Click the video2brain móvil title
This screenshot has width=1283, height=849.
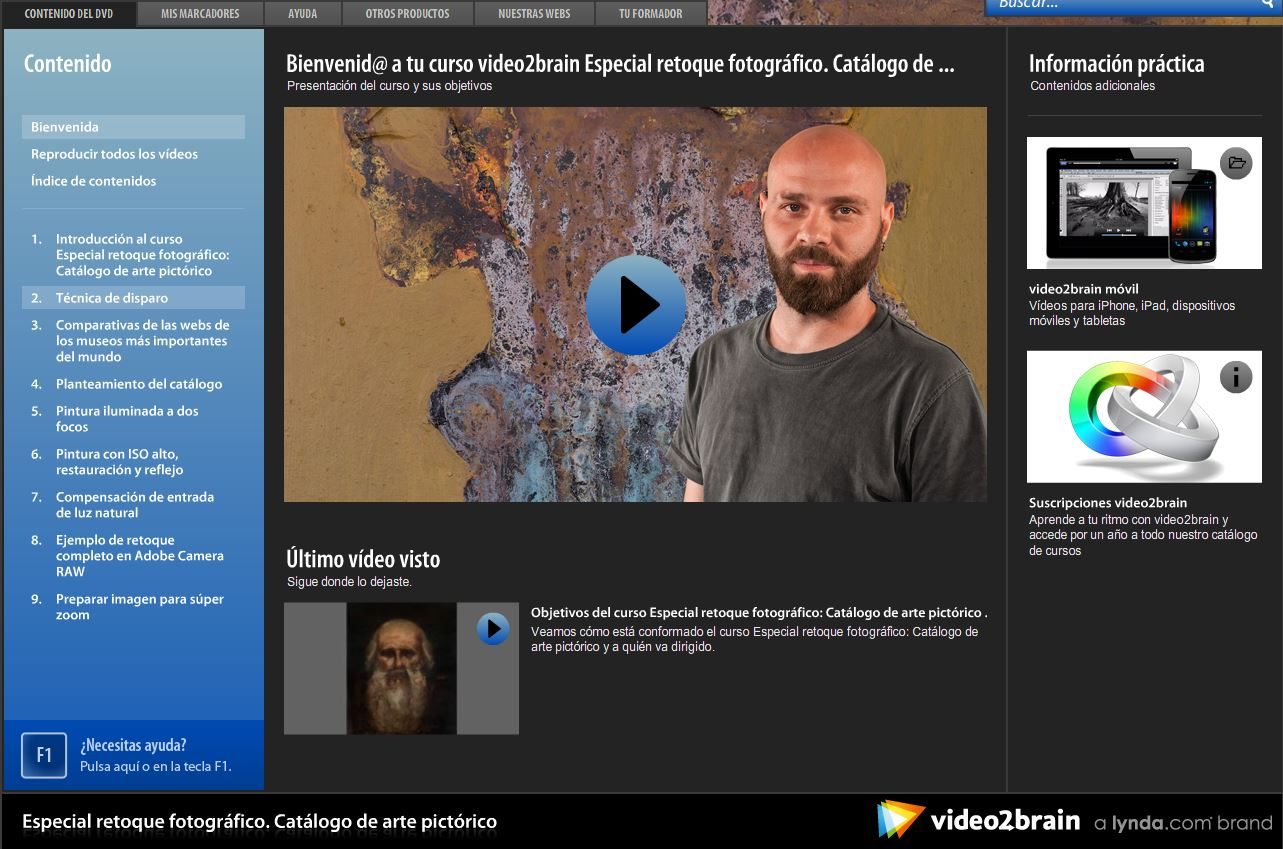[x=1084, y=289]
